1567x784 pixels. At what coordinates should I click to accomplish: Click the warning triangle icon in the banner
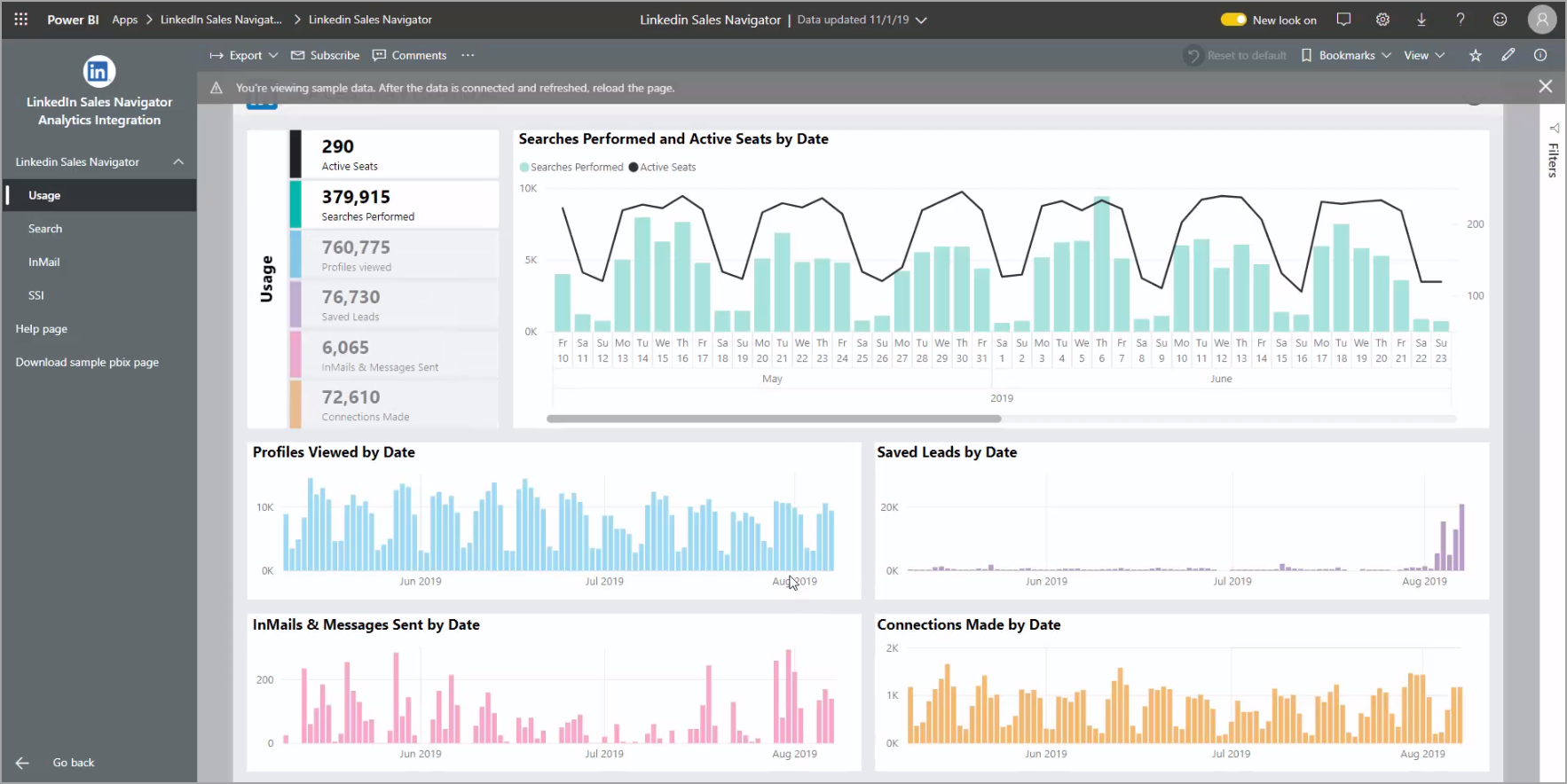(217, 88)
